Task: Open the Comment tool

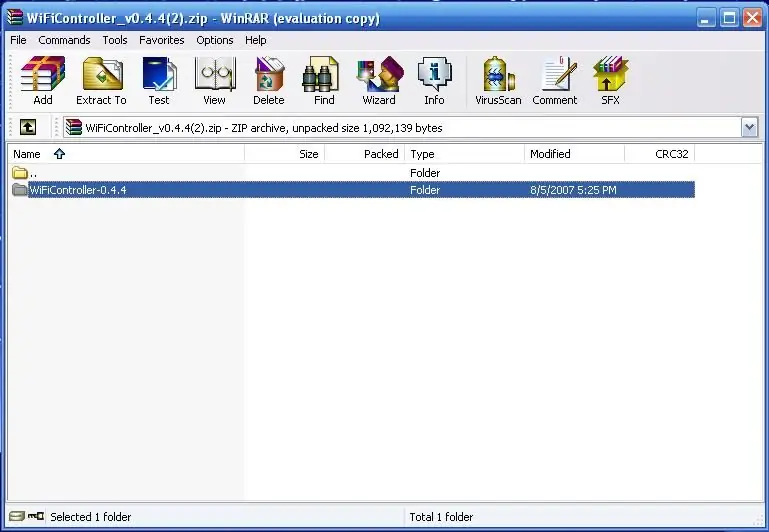Action: click(x=555, y=81)
